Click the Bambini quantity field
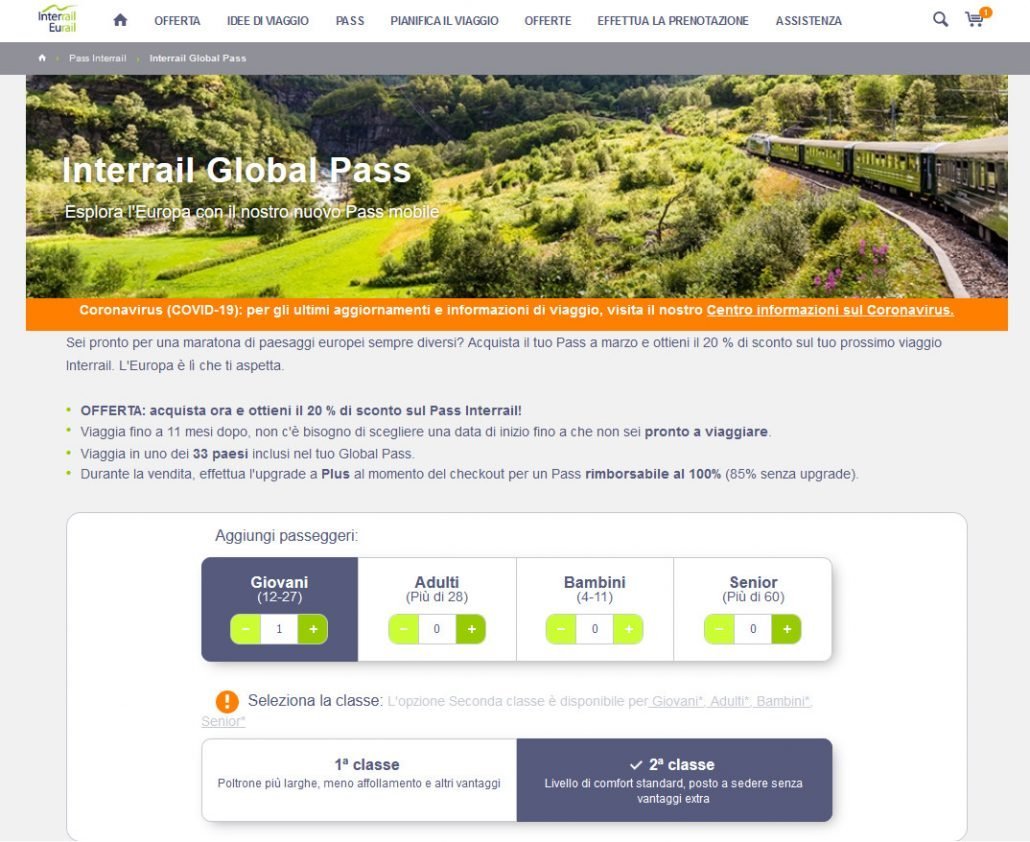Screen dimensions: 1030x842 pos(594,629)
